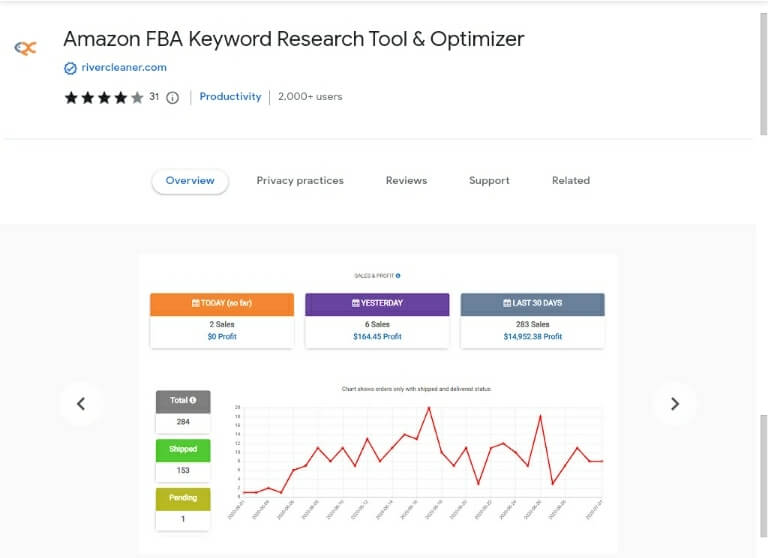This screenshot has width=768, height=558.
Task: Open rivercleaner.com publisher link
Action: [x=124, y=68]
